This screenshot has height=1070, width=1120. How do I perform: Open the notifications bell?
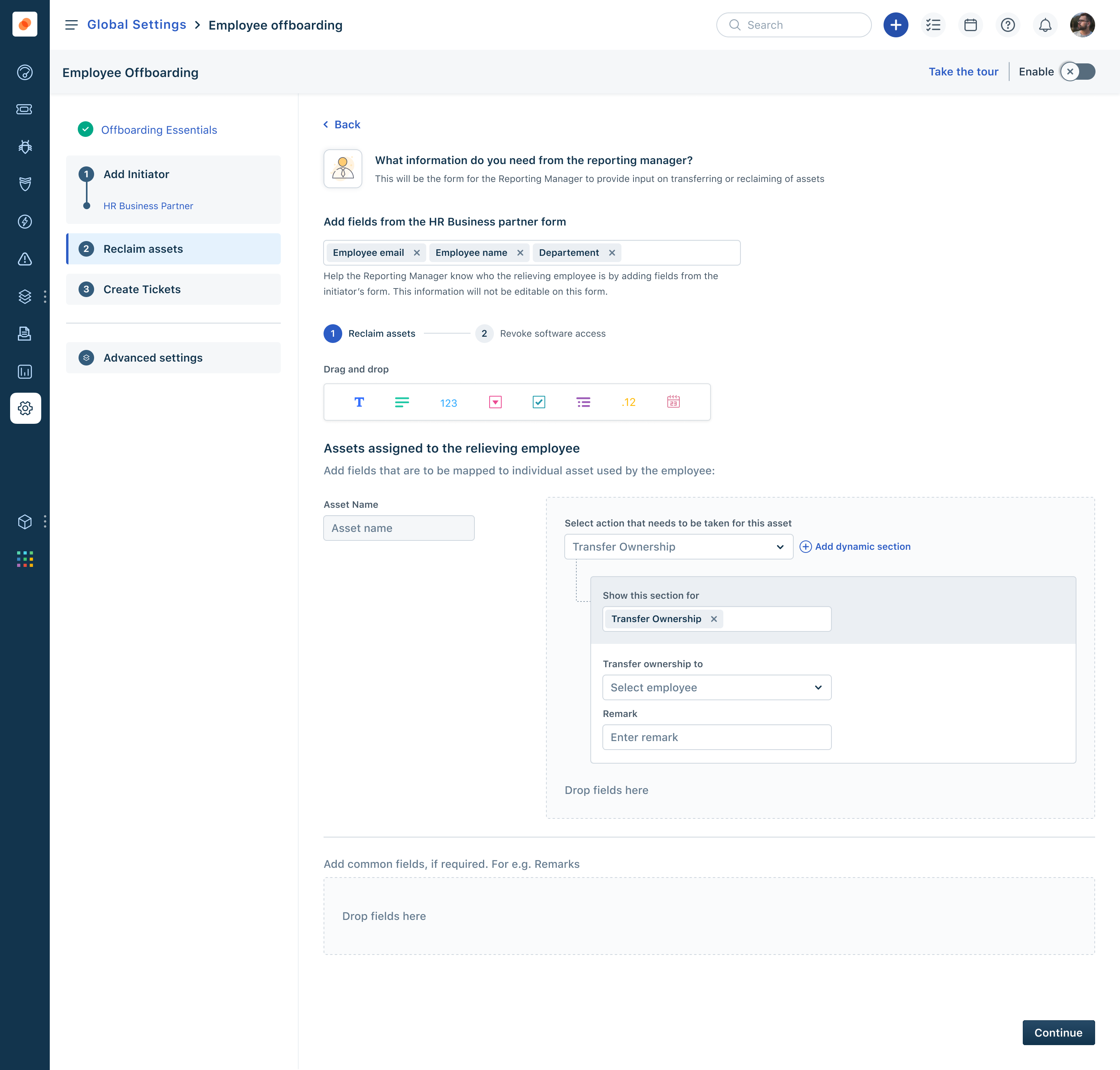[1045, 24]
